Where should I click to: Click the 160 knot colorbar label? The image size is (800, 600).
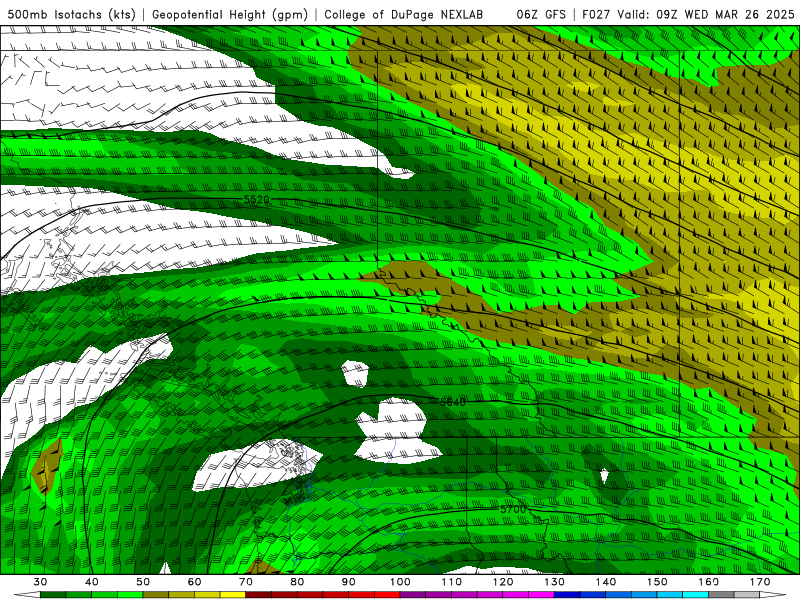709,582
